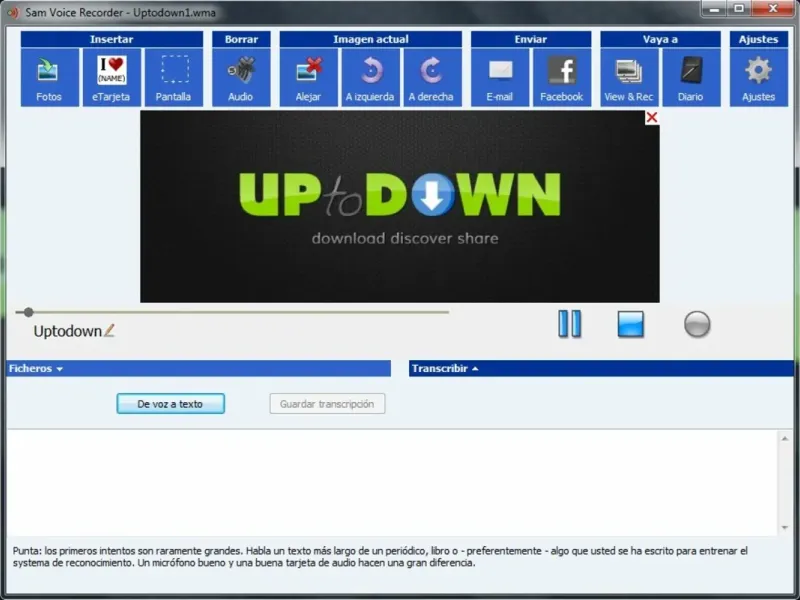Image resolution: width=800 pixels, height=600 pixels.
Task: Click the playback position slider knob
Action: [x=29, y=312]
